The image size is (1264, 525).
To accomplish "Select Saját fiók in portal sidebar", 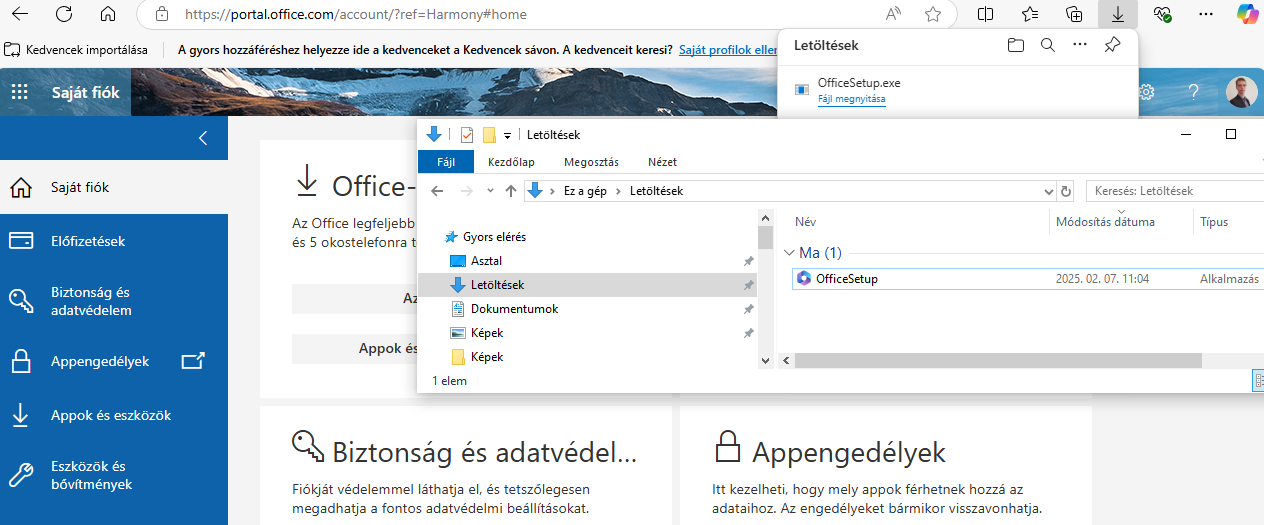I will coord(114,187).
